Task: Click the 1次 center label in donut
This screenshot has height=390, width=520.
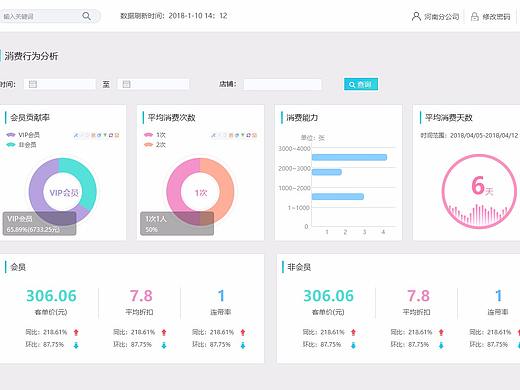Action: pos(201,193)
